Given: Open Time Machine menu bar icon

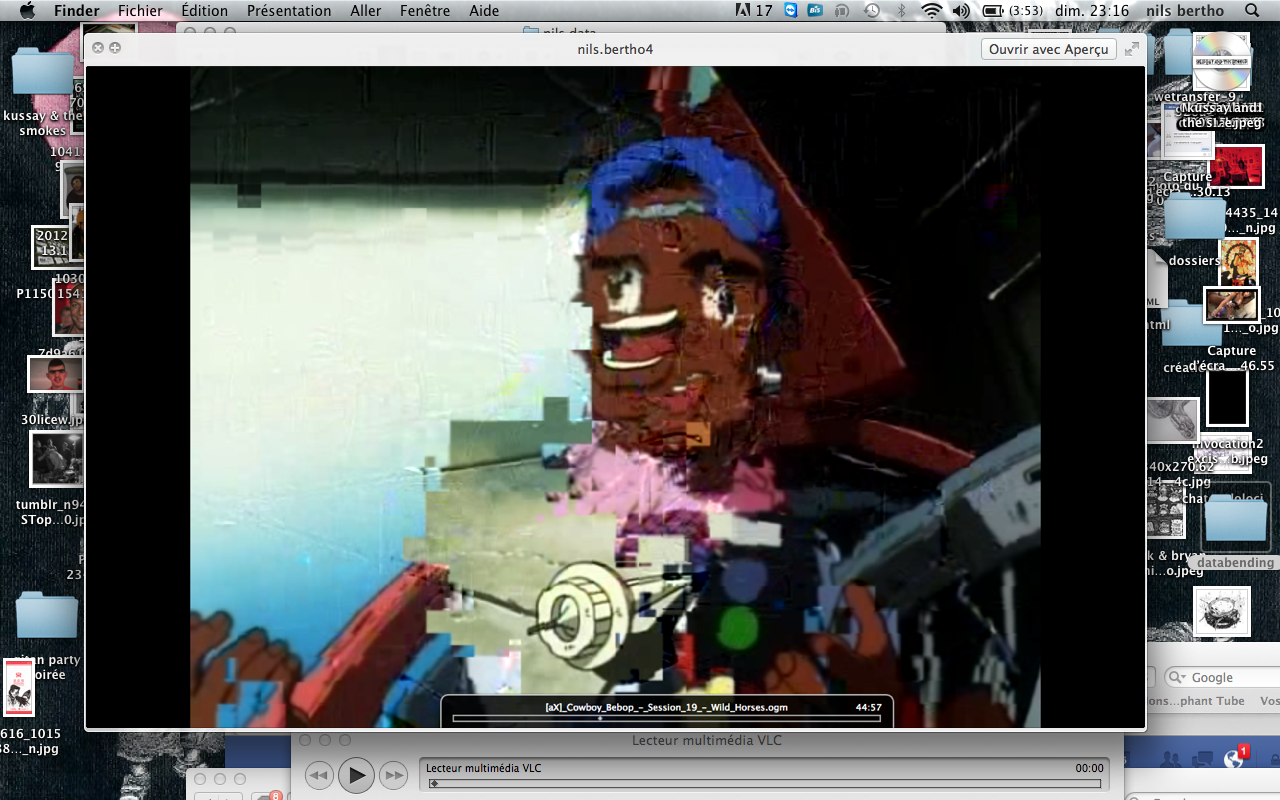Looking at the screenshot, I should point(872,10).
